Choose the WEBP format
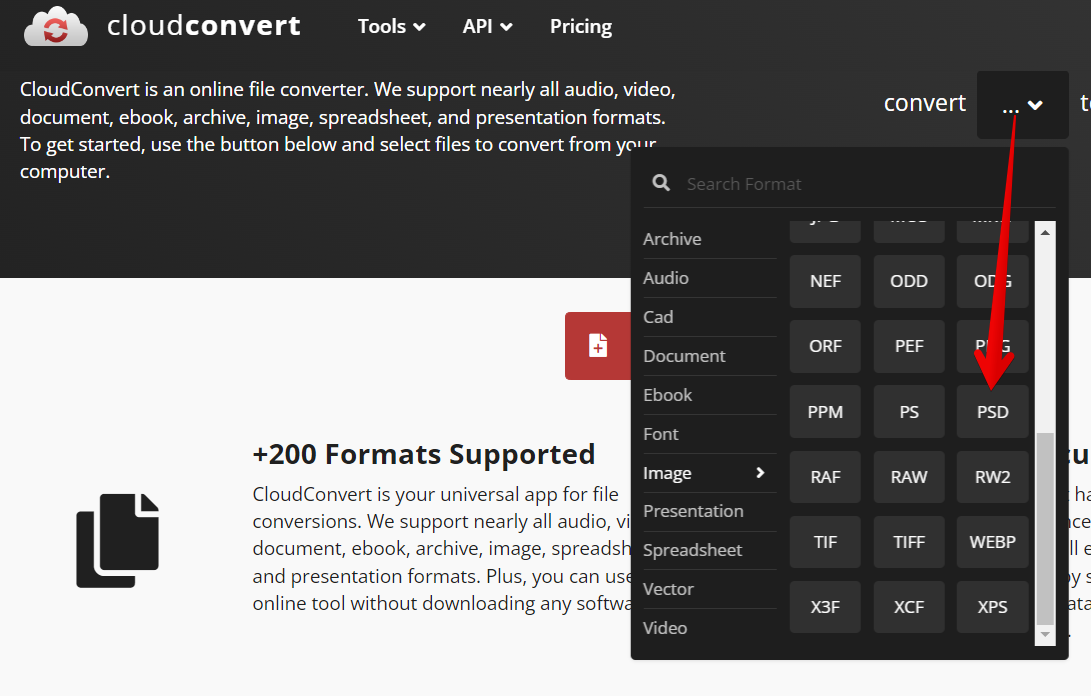 tap(992, 541)
